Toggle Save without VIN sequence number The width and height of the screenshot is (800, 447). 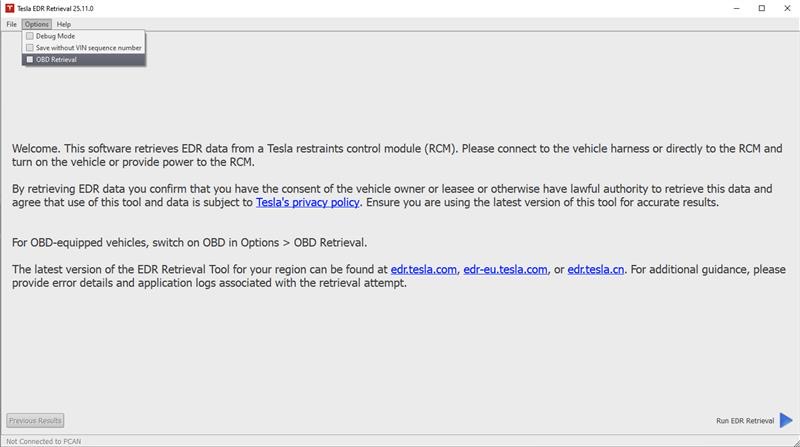click(30, 48)
